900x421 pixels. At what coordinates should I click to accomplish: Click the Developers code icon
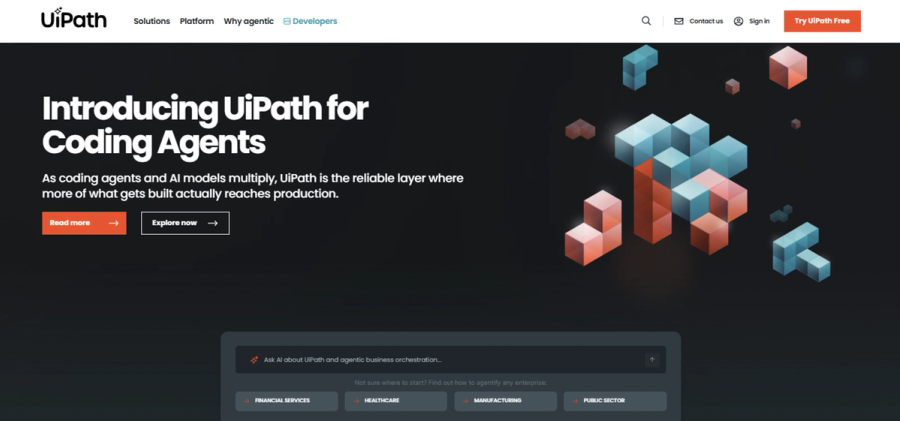(x=287, y=21)
